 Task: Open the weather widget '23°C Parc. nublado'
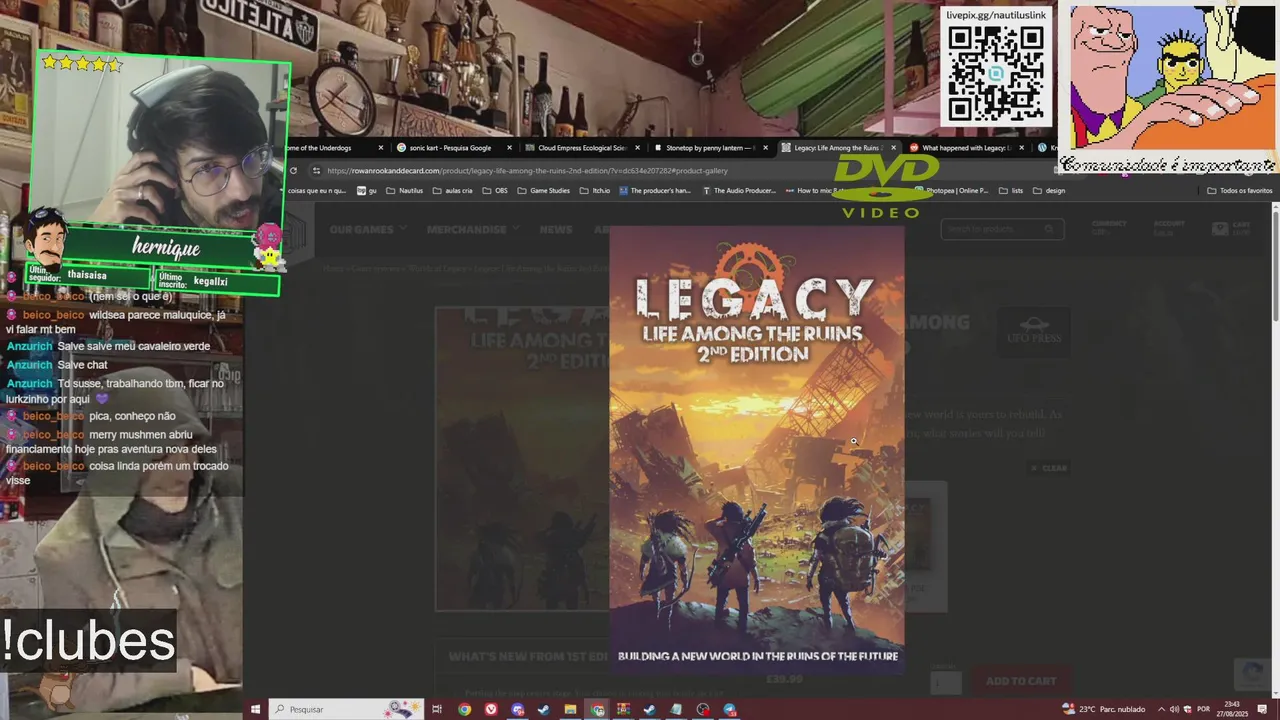[x=1103, y=709]
